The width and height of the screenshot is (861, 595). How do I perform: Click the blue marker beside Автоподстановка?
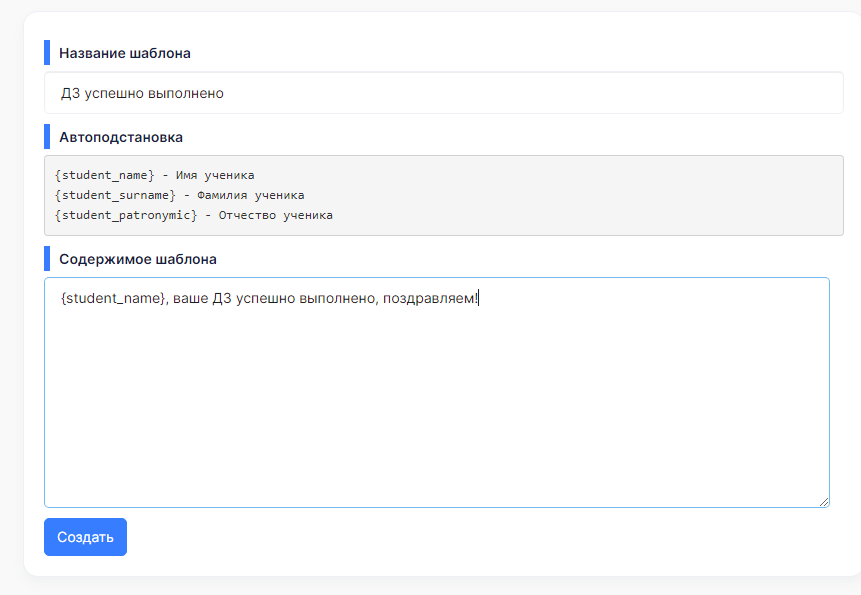tap(47, 137)
